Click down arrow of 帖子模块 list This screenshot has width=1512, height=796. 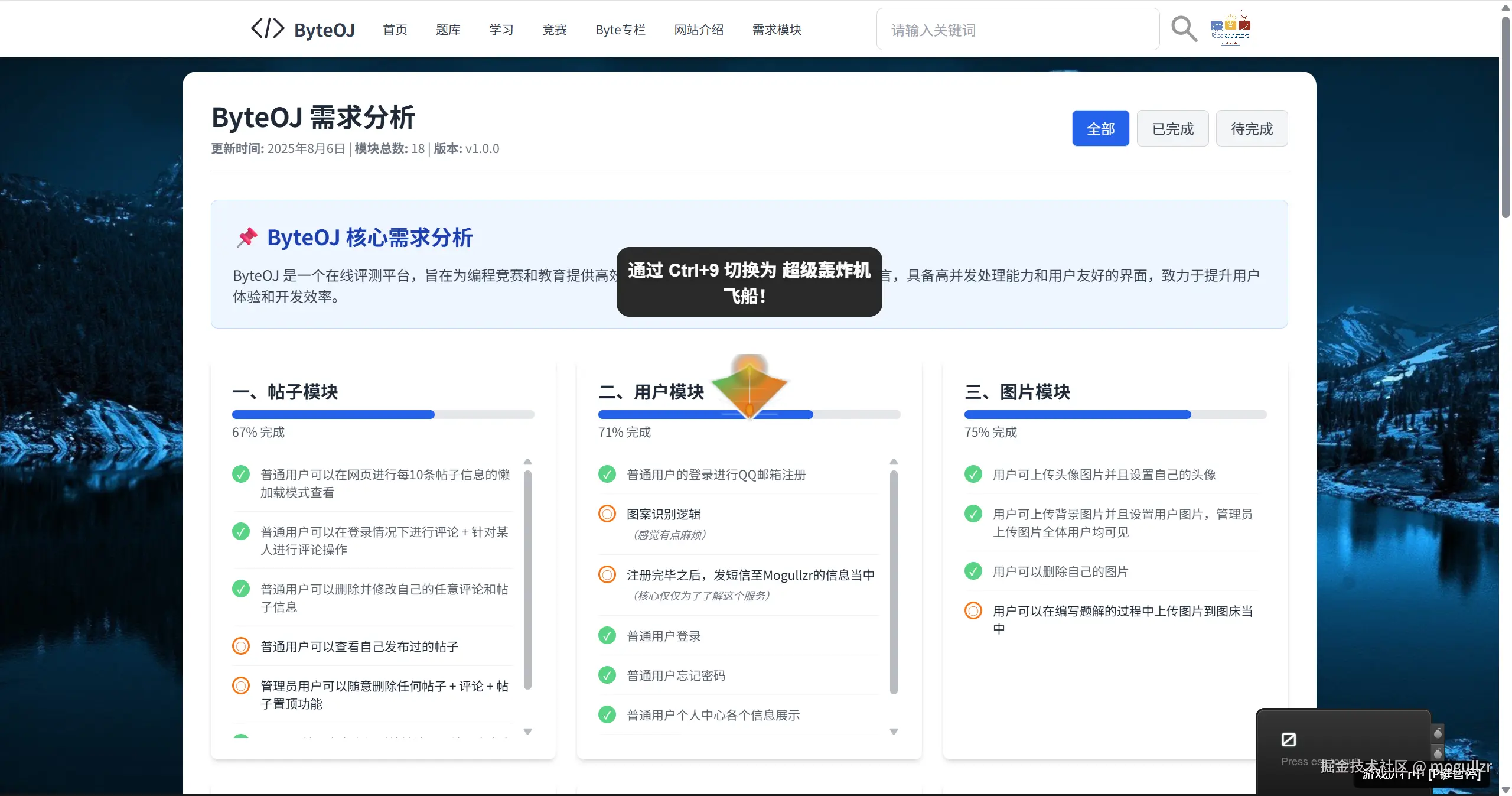coord(527,732)
